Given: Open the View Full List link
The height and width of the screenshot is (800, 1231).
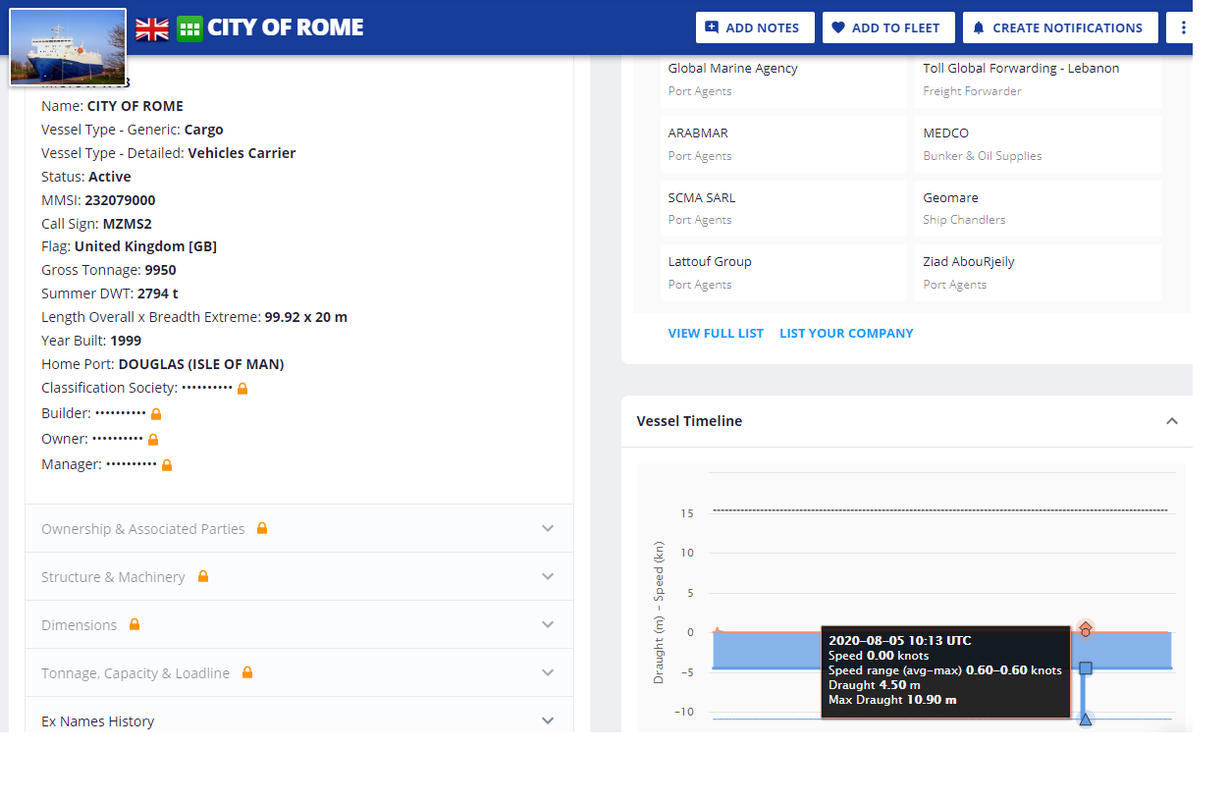Looking at the screenshot, I should [x=716, y=333].
